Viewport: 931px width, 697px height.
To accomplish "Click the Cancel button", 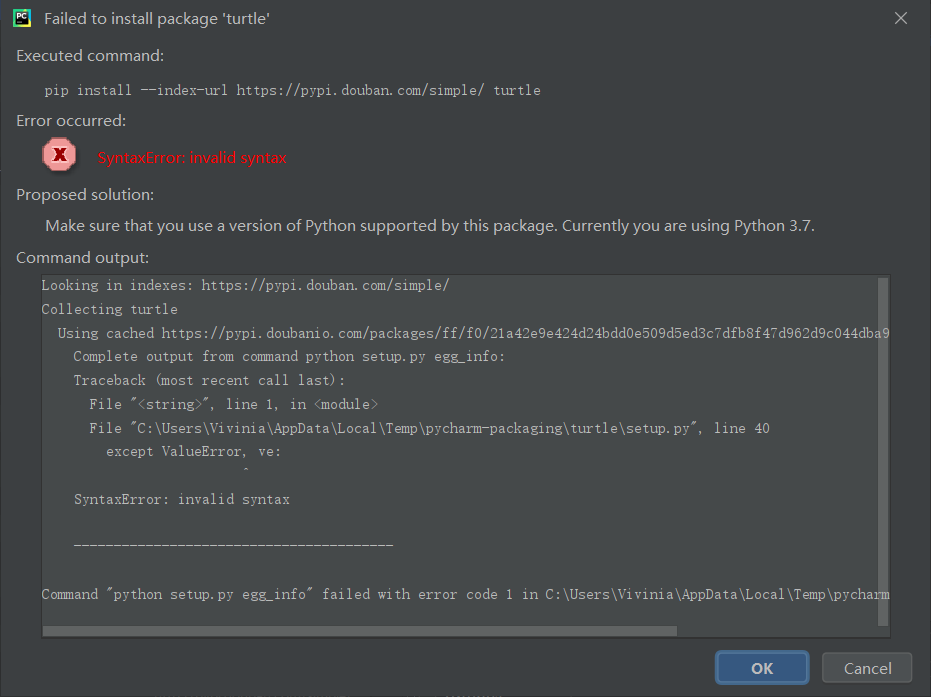I will coord(866,667).
